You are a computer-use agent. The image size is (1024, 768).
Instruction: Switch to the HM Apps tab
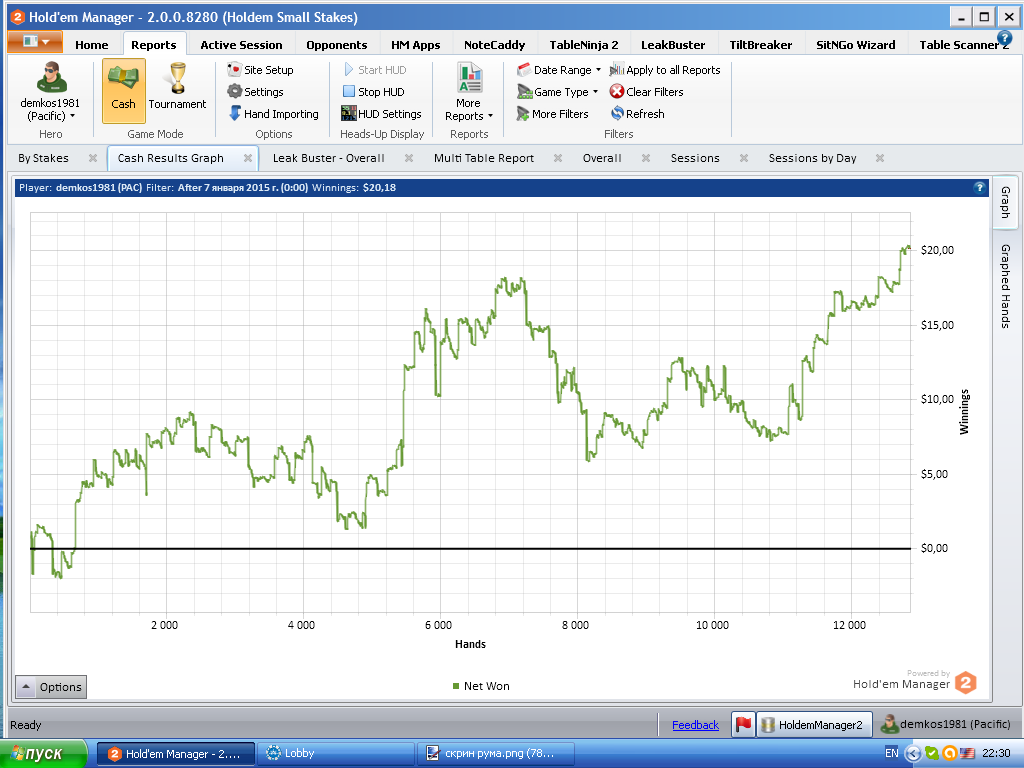pyautogui.click(x=415, y=45)
